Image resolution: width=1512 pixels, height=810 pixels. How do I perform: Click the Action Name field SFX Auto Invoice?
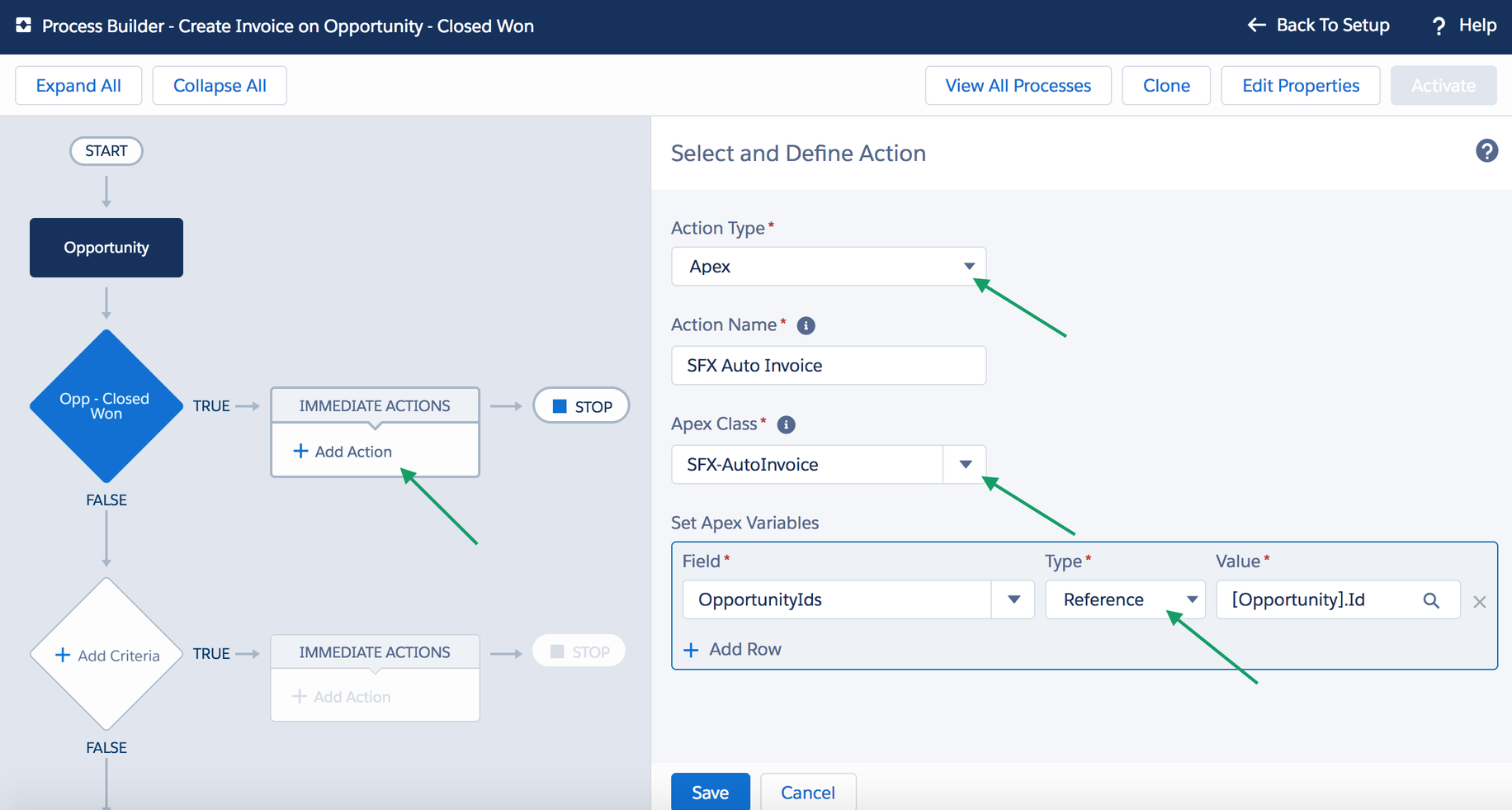pos(829,366)
